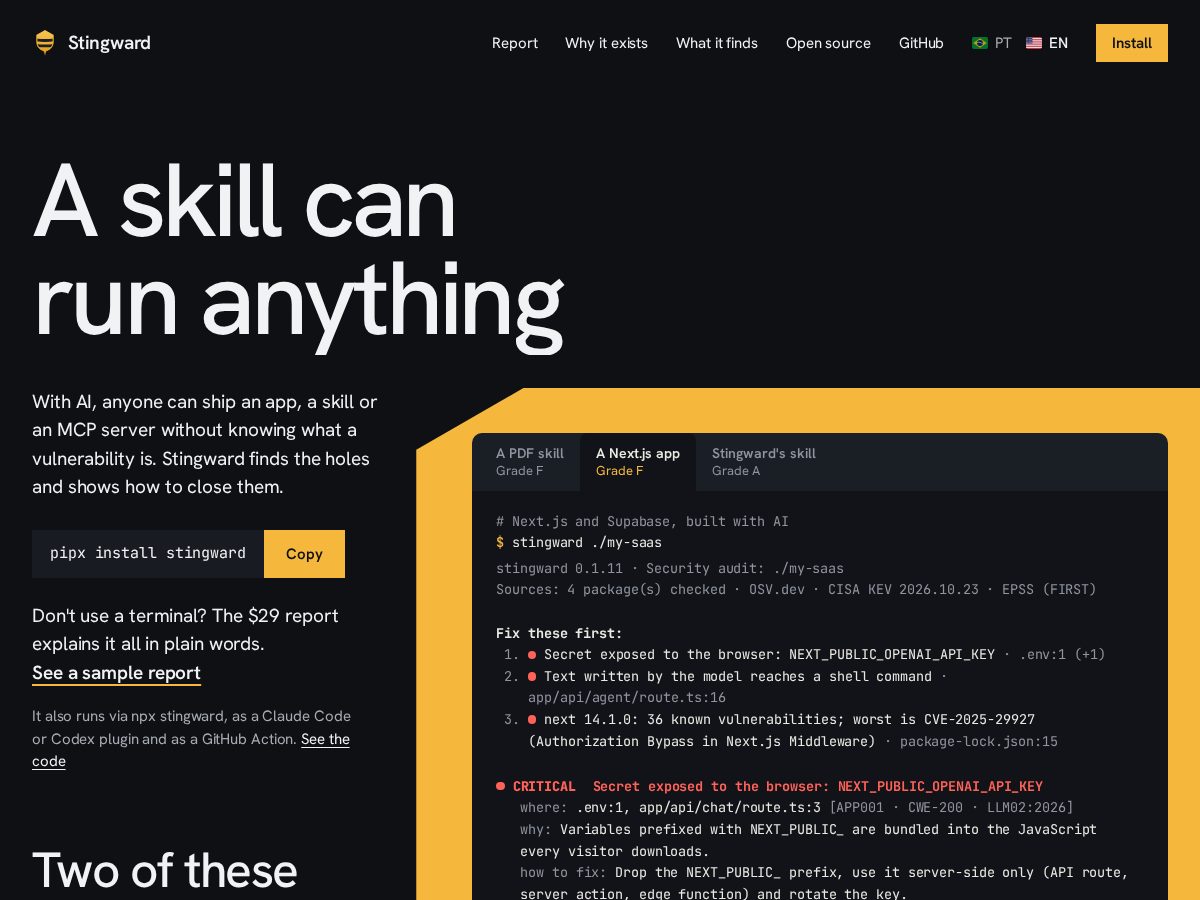1200x900 pixels.
Task: Click the '[APP001 · CWE-200 · LLM02:2026]' tag
Action: tap(951, 807)
